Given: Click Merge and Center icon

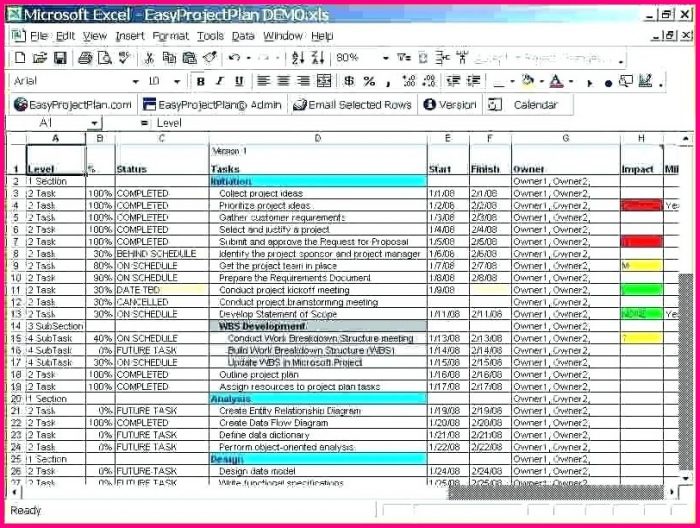Looking at the screenshot, I should (324, 81).
